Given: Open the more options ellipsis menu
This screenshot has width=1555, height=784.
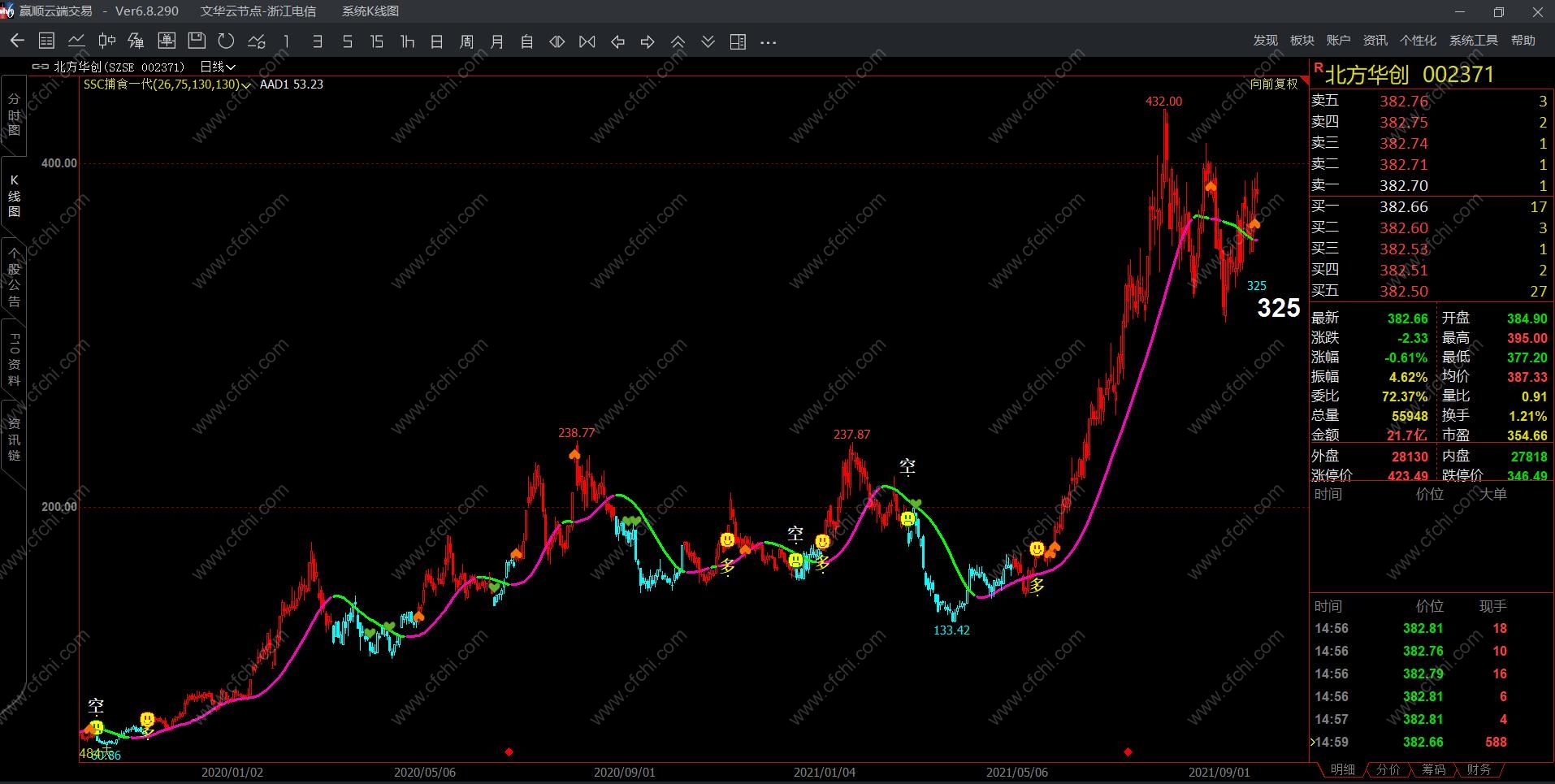Looking at the screenshot, I should tap(769, 42).
